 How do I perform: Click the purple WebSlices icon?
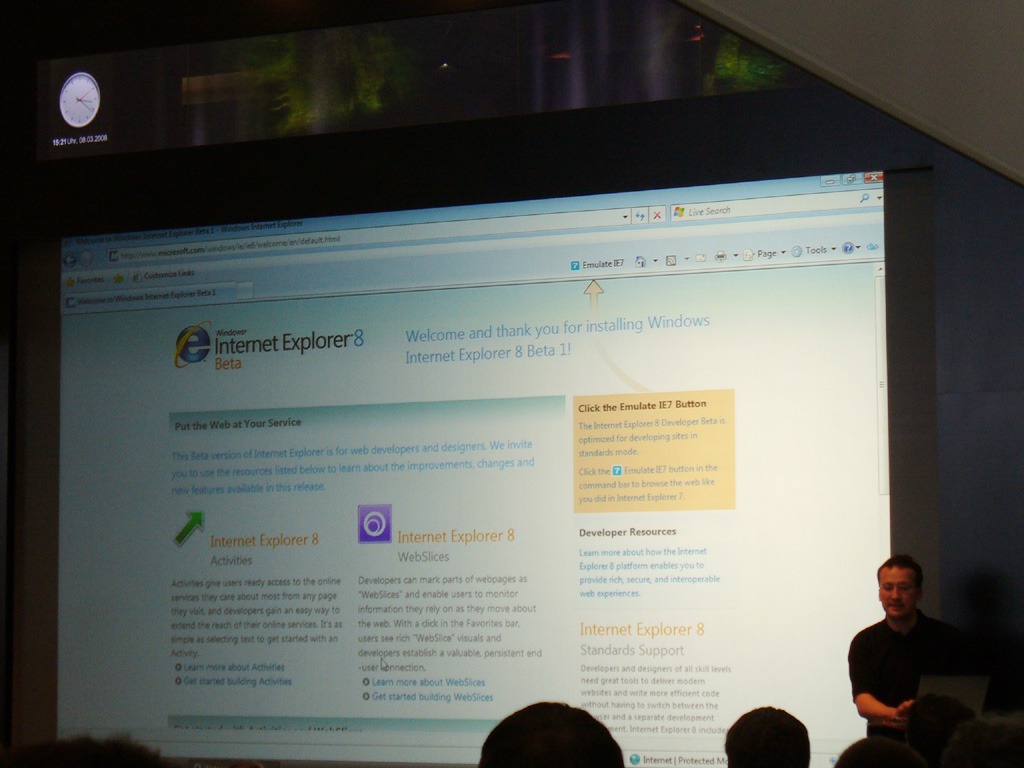(375, 524)
